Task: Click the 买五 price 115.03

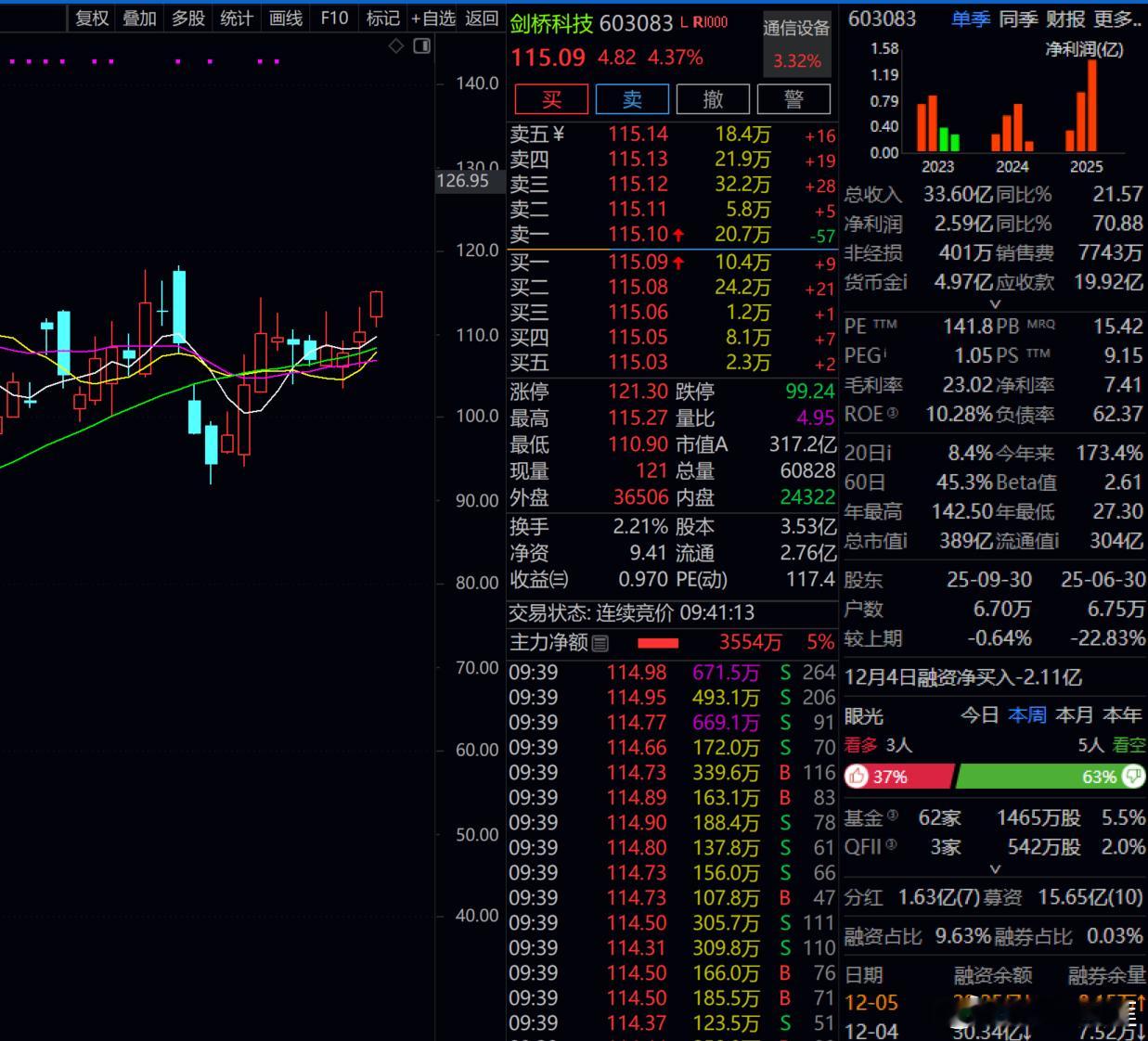Action: 638,363
